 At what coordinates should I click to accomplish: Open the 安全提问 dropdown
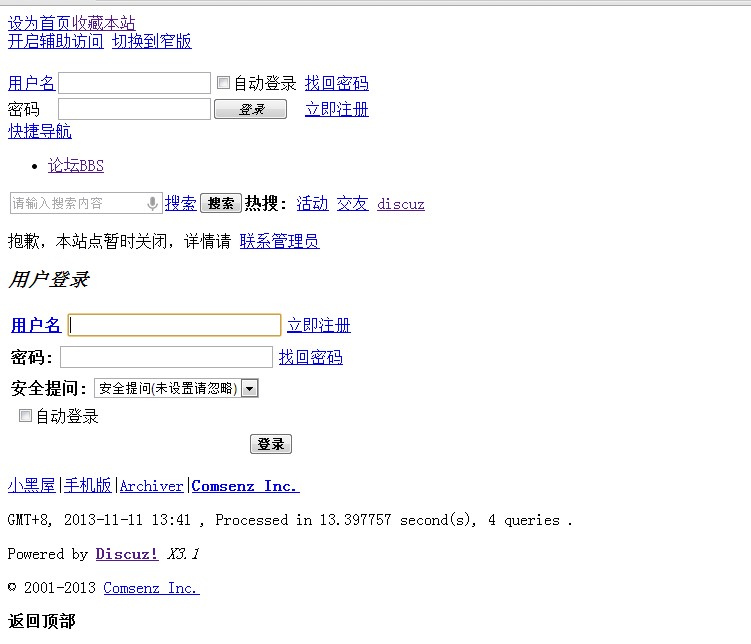click(x=176, y=388)
